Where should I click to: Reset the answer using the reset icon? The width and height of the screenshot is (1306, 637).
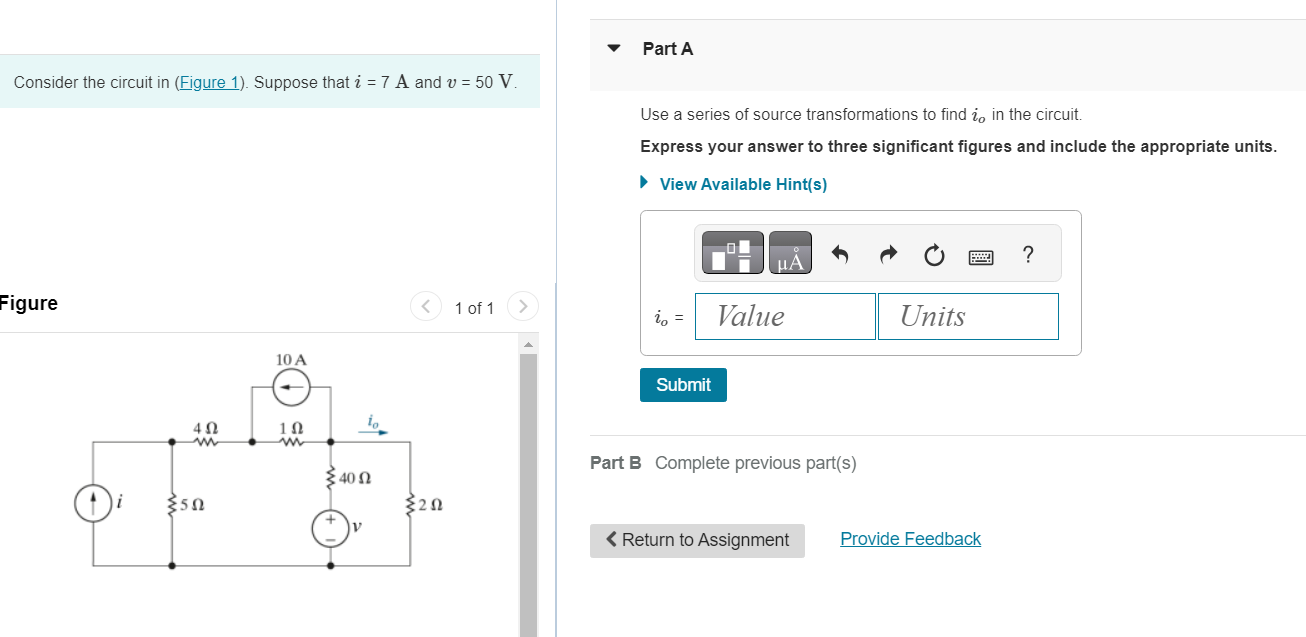click(933, 254)
